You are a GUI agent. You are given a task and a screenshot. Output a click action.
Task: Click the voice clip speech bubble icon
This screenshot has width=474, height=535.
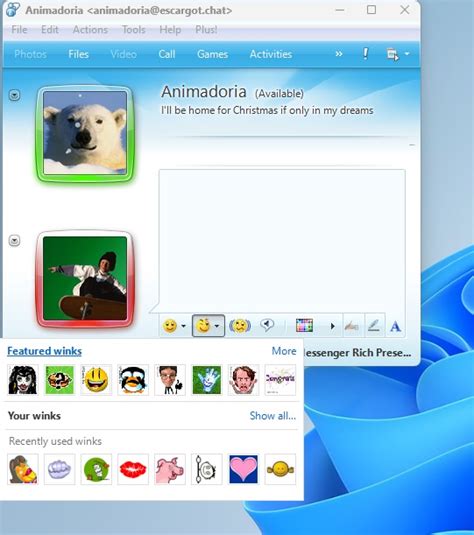coord(267,325)
